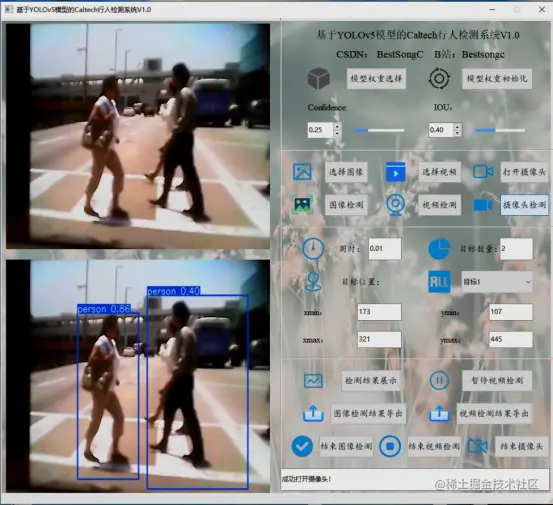
Task: Click the upload icon beside 视频检测结果导出
Action: [x=439, y=413]
